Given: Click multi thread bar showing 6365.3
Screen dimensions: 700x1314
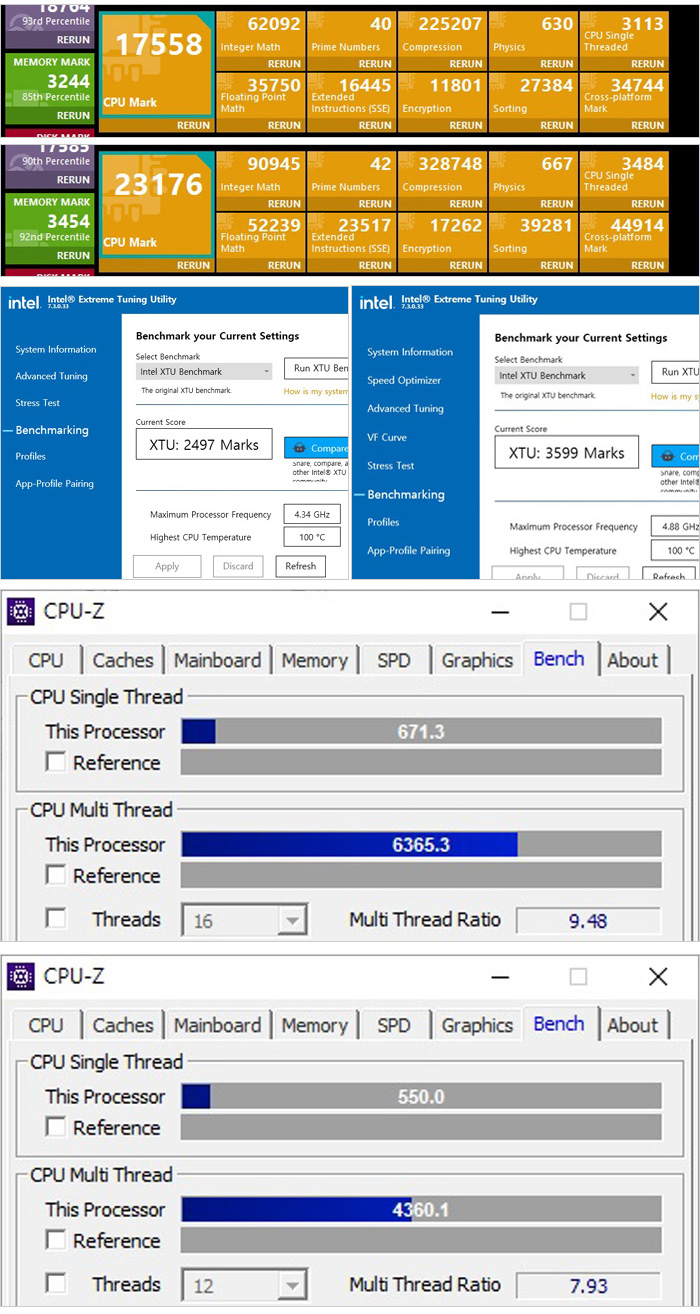Looking at the screenshot, I should click(420, 845).
